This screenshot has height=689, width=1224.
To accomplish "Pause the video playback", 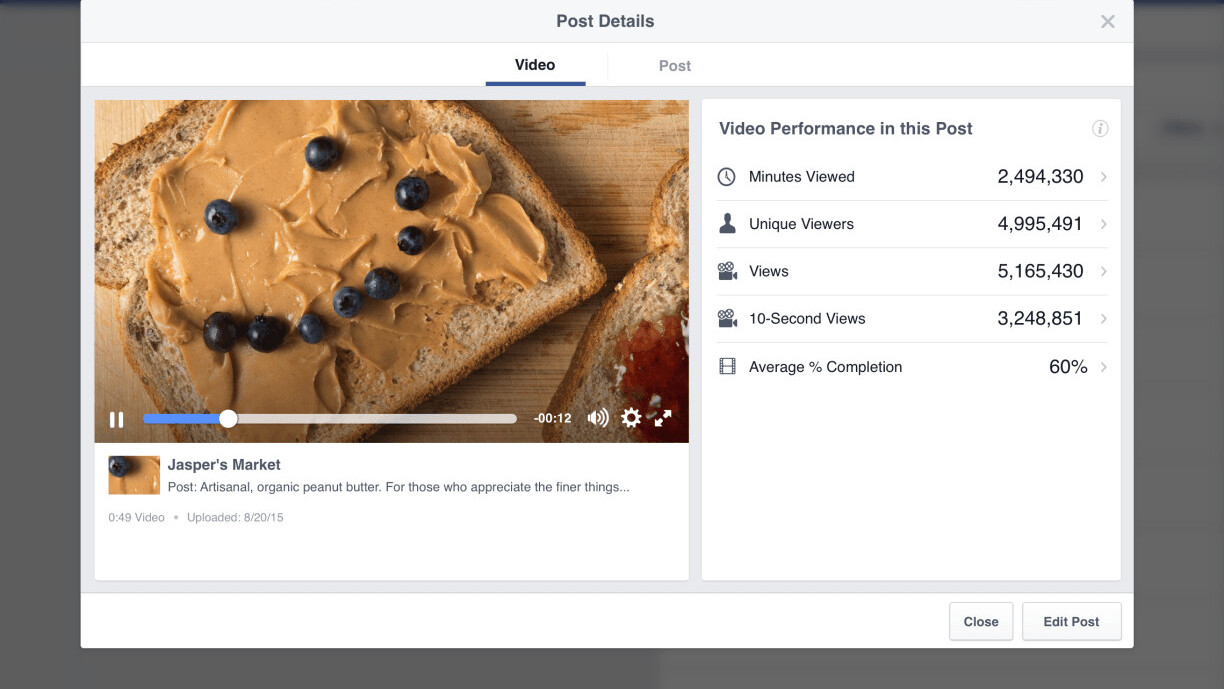I will (x=117, y=419).
